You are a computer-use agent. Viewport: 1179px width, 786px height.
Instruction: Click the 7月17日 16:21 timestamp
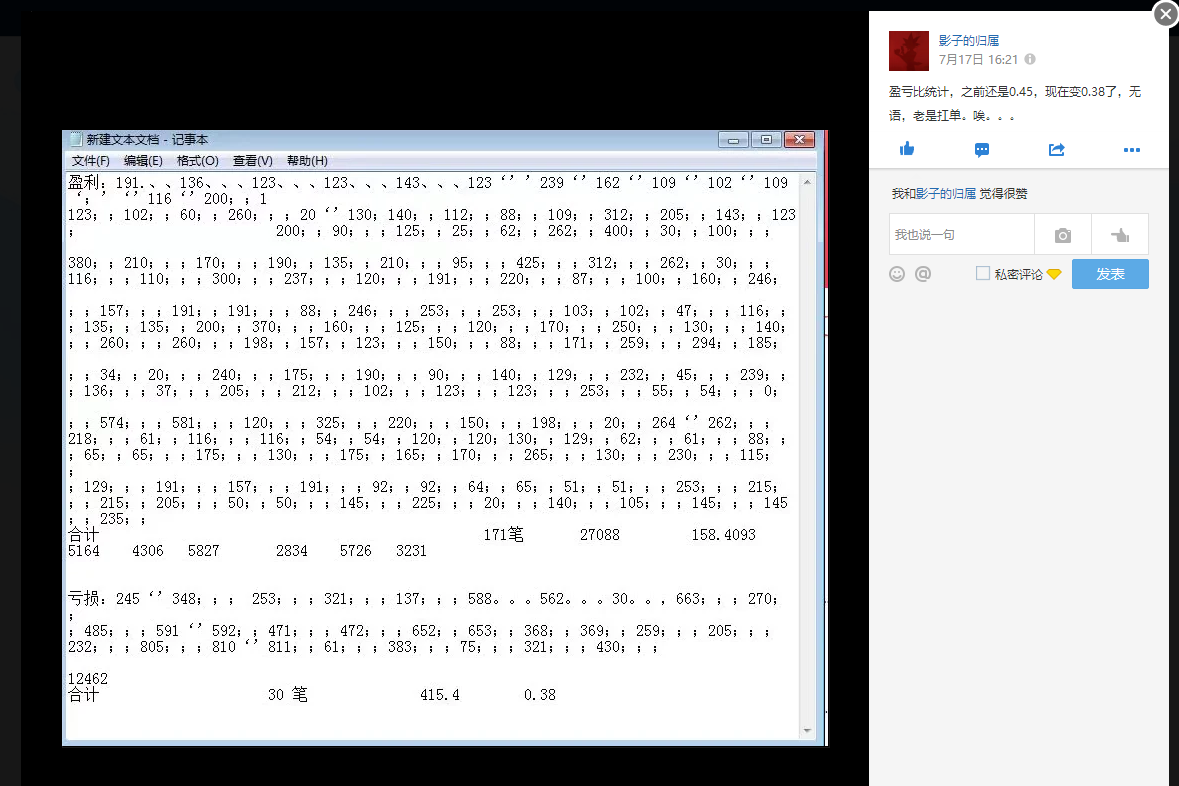click(x=978, y=59)
